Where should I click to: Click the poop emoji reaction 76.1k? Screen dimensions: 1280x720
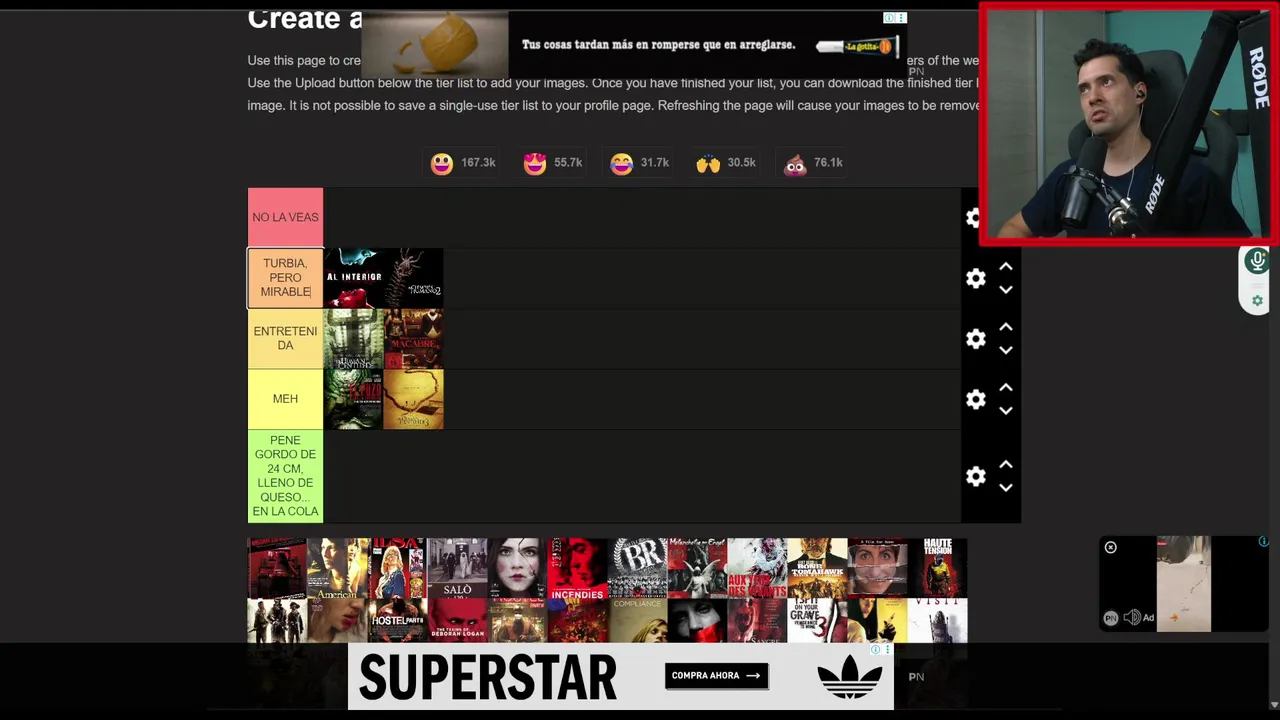813,163
